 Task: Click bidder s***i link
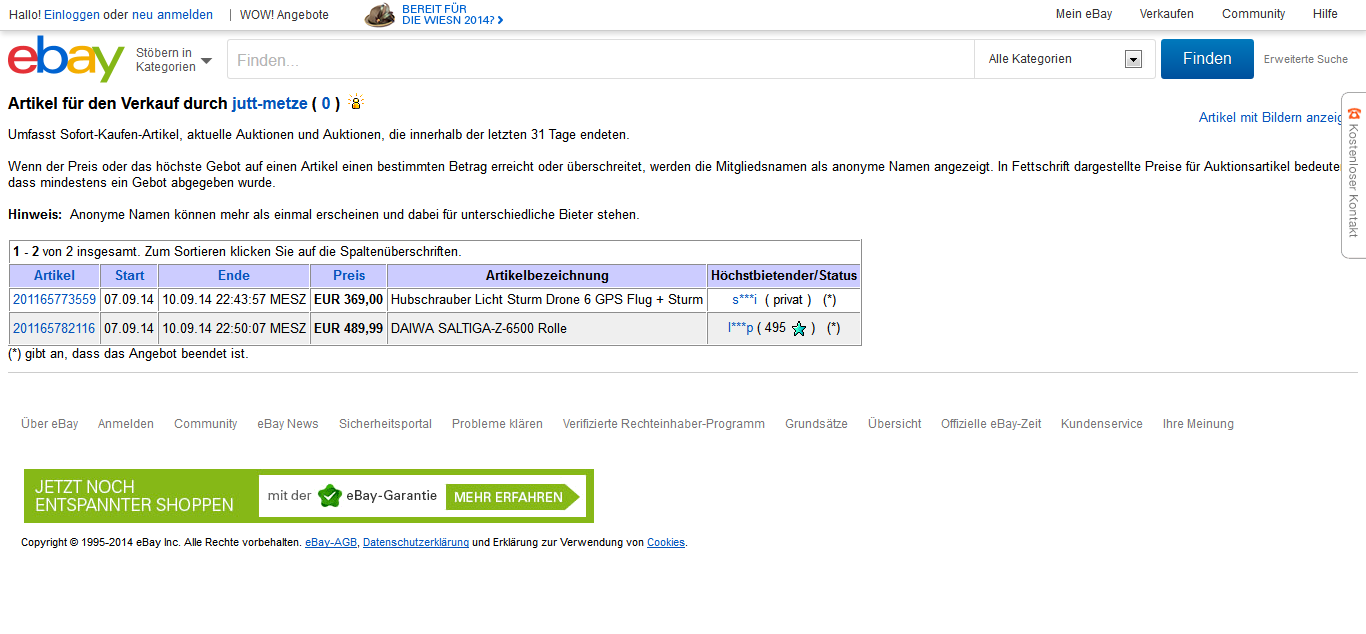coord(745,300)
